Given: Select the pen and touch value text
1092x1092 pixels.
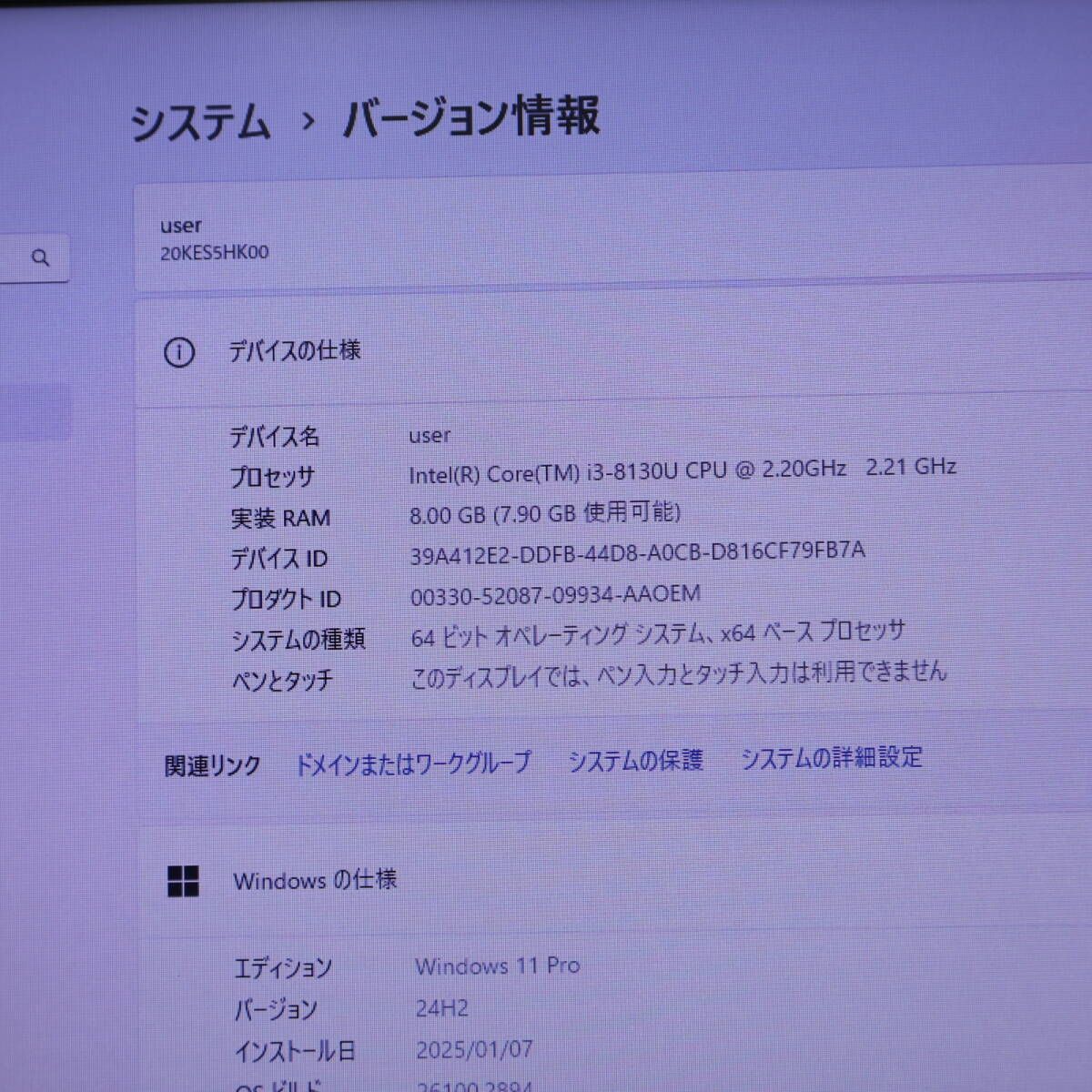Looking at the screenshot, I should pyautogui.click(x=679, y=674).
